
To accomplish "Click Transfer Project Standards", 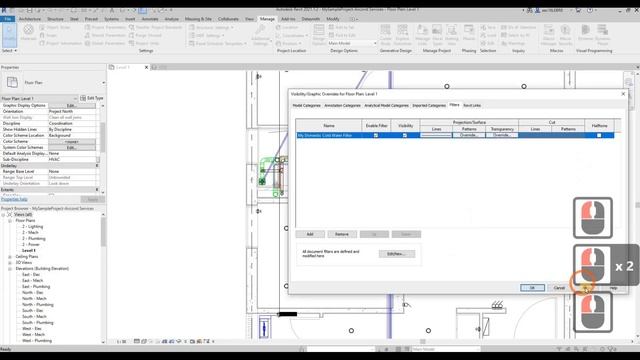I will [155, 27].
